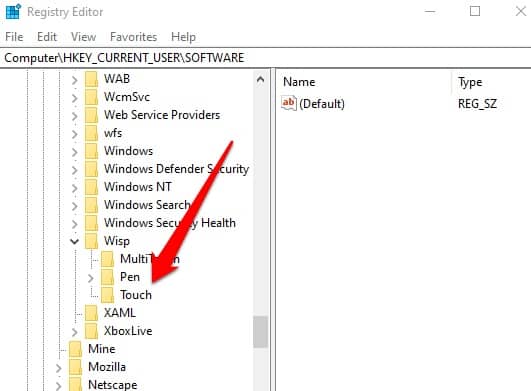Select the XboxLive key label
This screenshot has width=531, height=391.
click(x=128, y=331)
